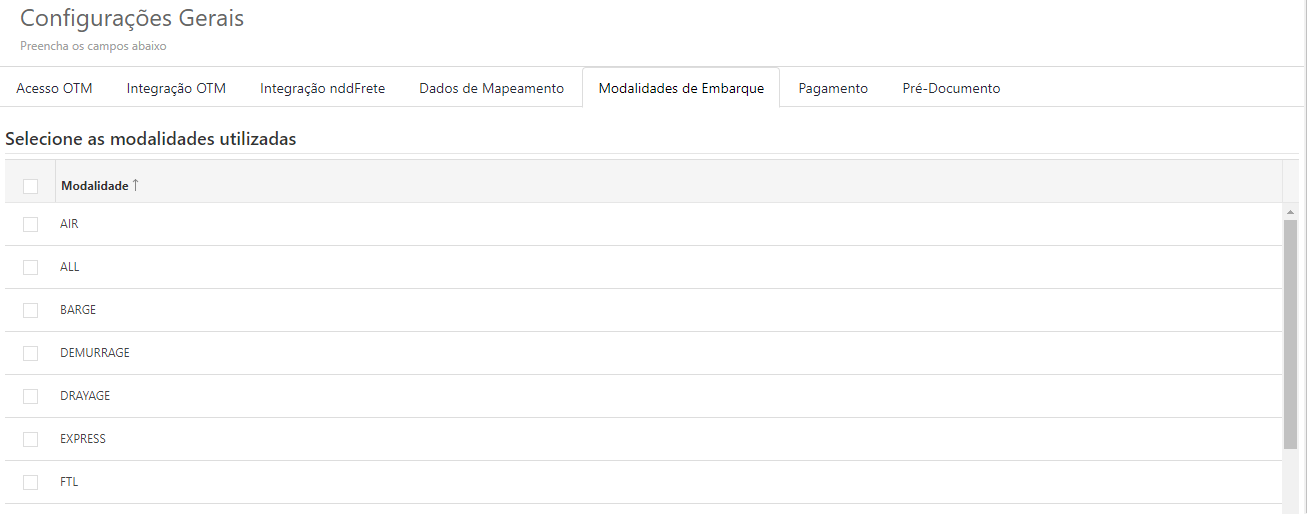Toggle the select-all header checkbox
This screenshot has width=1307, height=514.
[30, 186]
